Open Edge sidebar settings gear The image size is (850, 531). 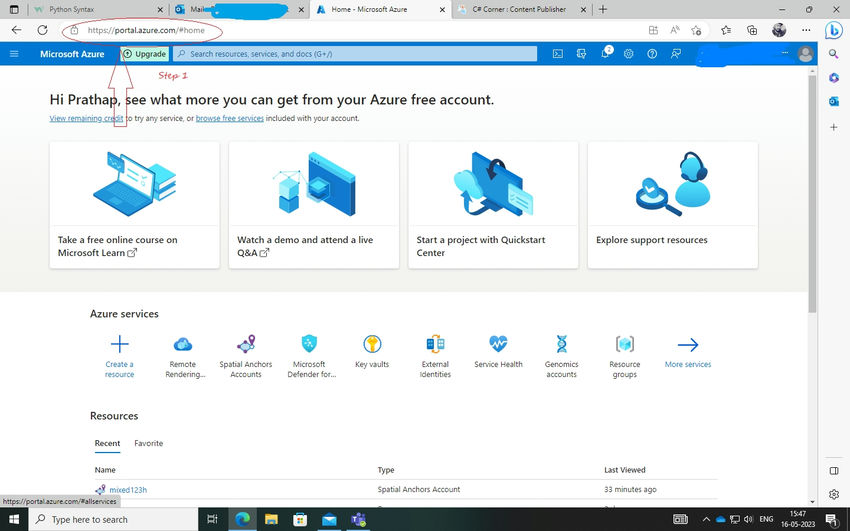[x=834, y=494]
